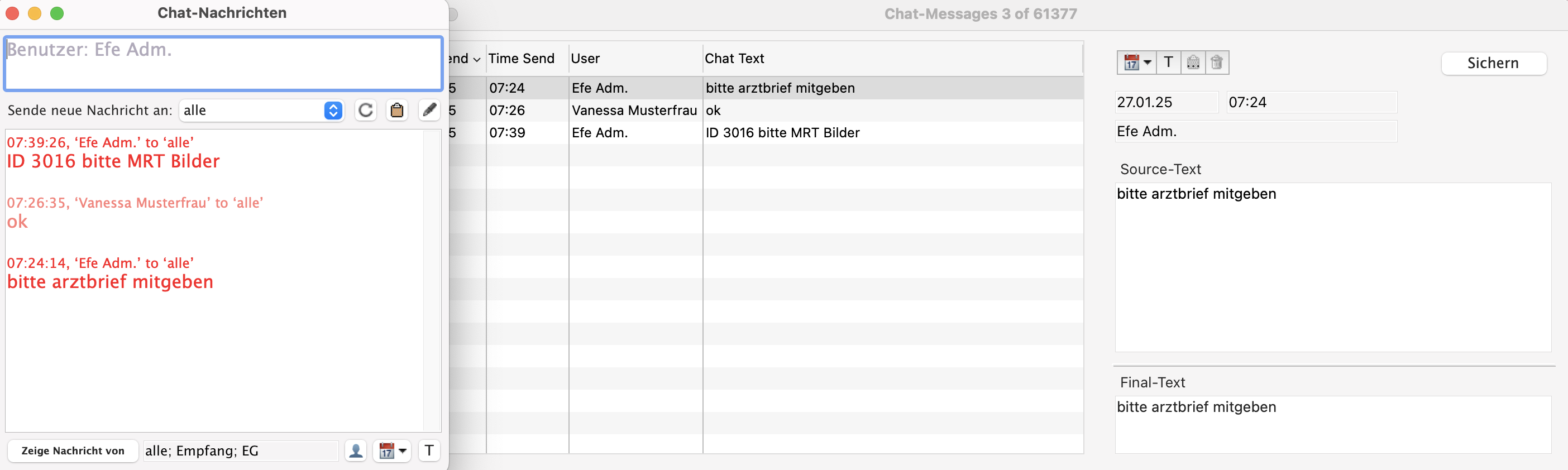The height and width of the screenshot is (470, 1568).
Task: Click the User column header
Action: pyautogui.click(x=585, y=59)
